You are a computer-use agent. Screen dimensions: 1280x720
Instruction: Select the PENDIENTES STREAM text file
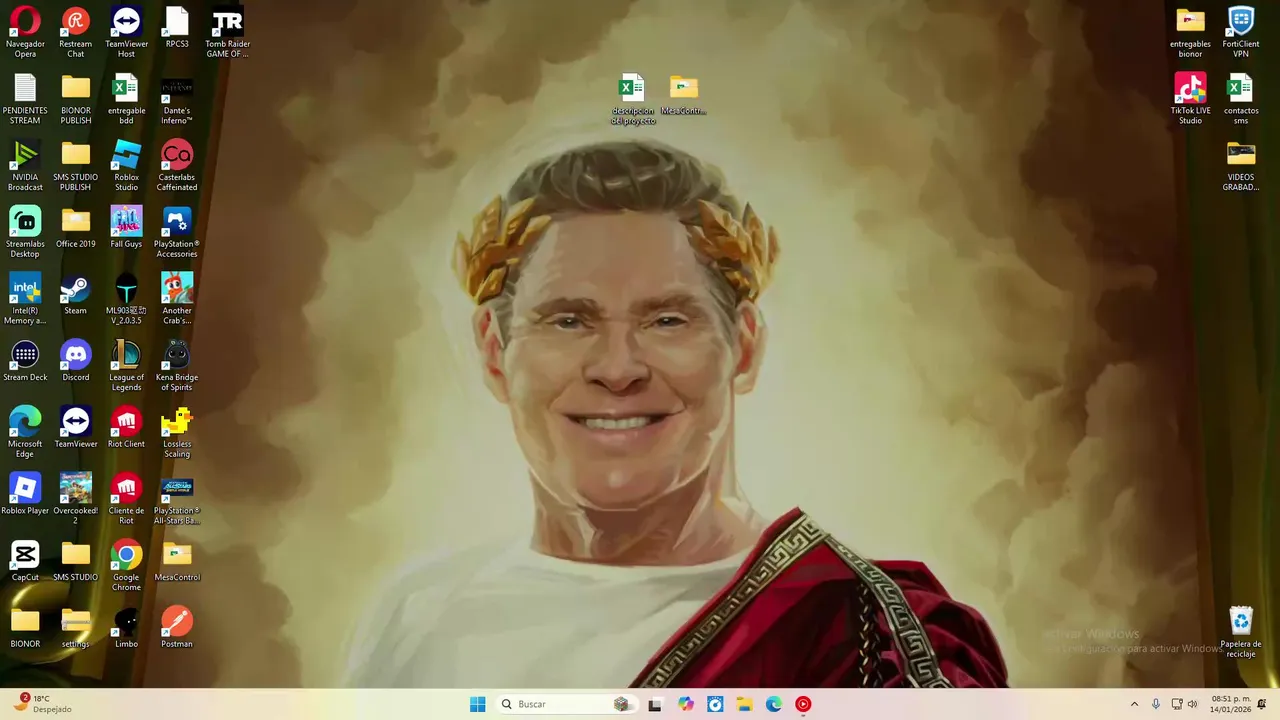coord(25,99)
